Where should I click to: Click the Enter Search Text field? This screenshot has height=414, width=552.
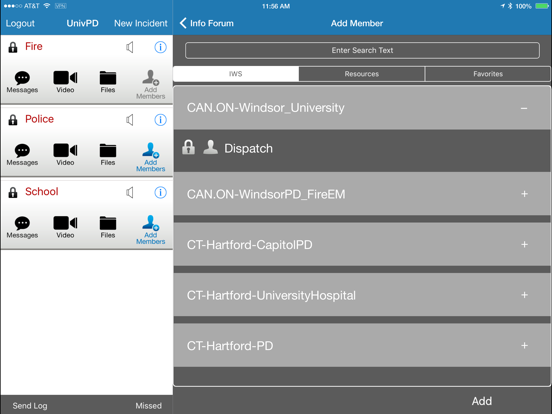click(x=362, y=50)
